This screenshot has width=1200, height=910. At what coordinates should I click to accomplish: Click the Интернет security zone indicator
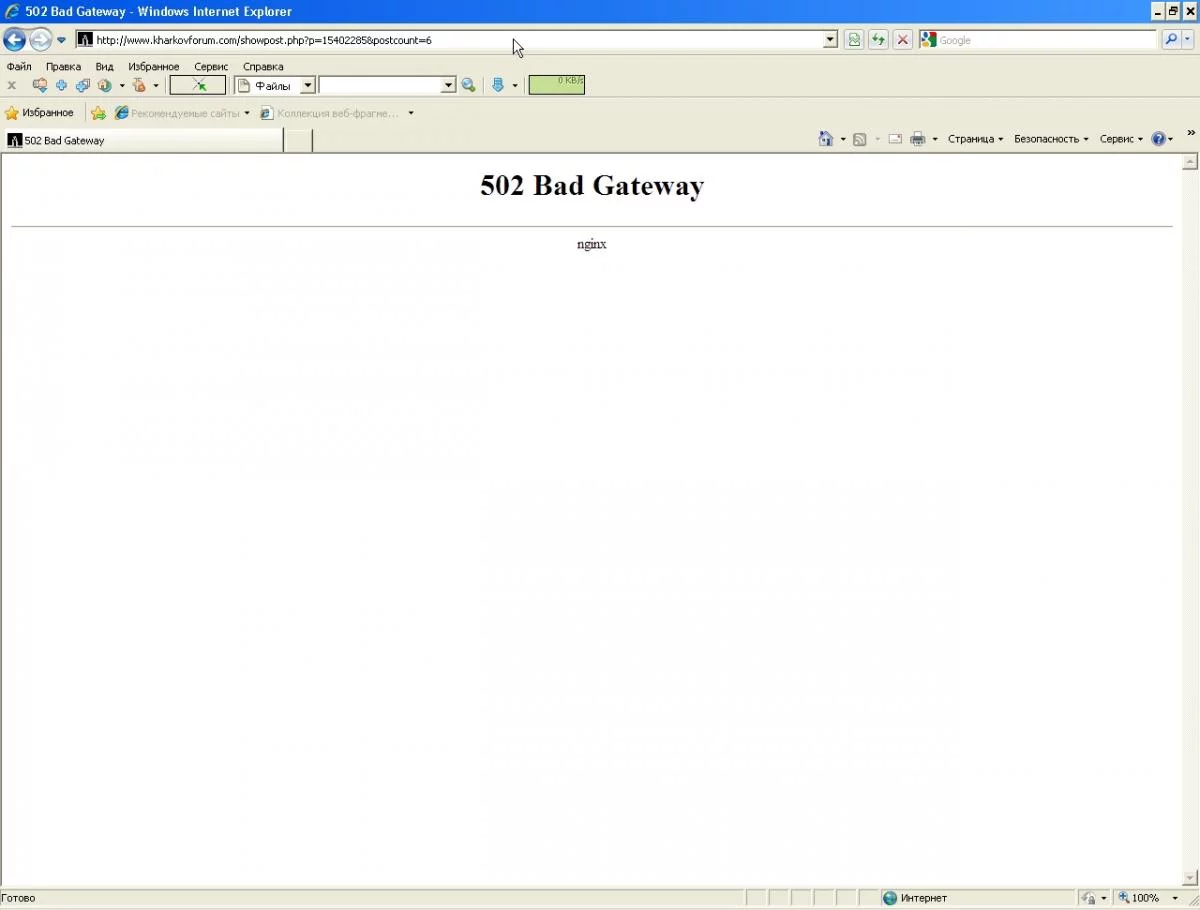coord(914,898)
